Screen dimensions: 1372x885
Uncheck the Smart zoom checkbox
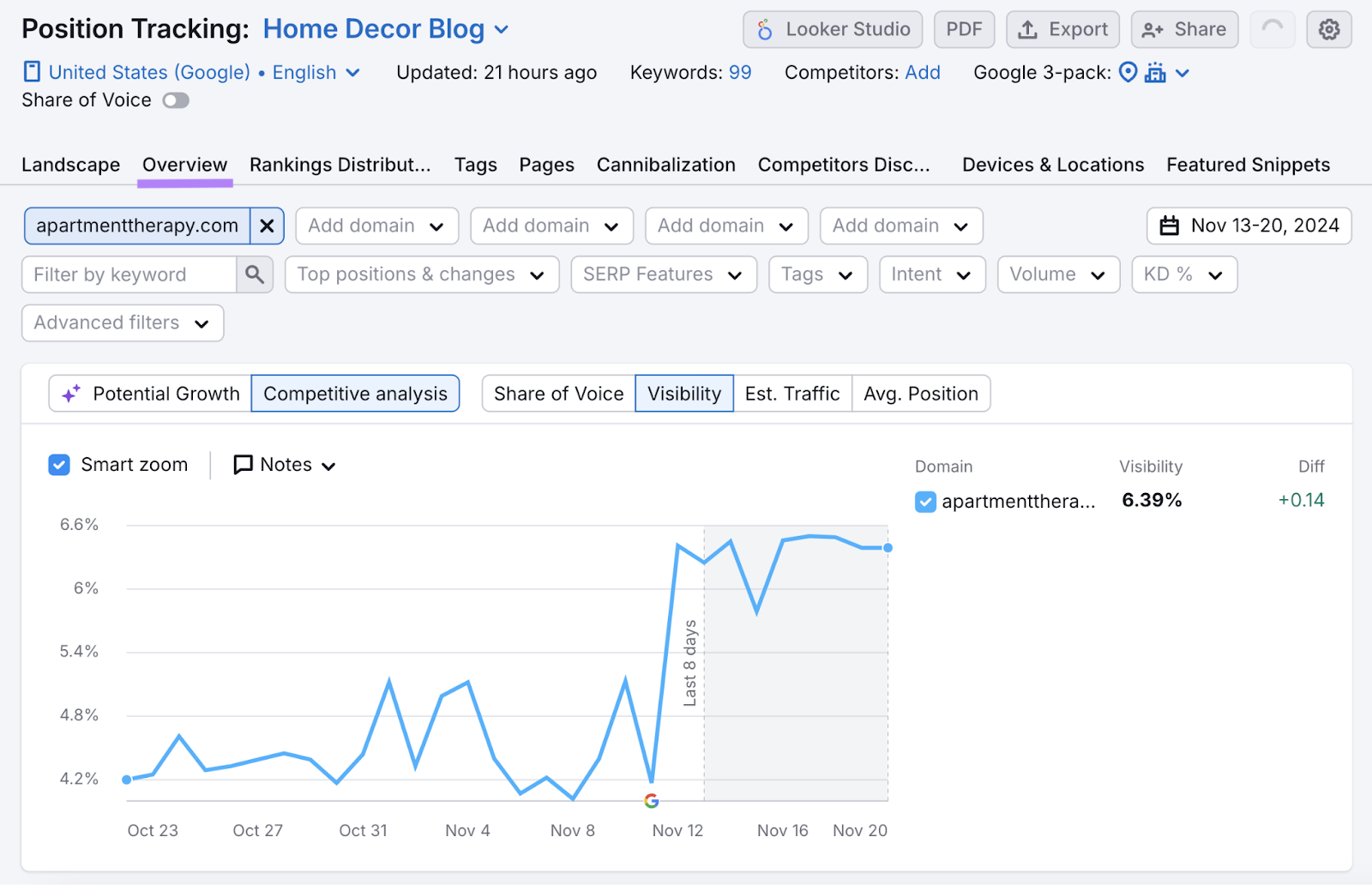coord(58,464)
